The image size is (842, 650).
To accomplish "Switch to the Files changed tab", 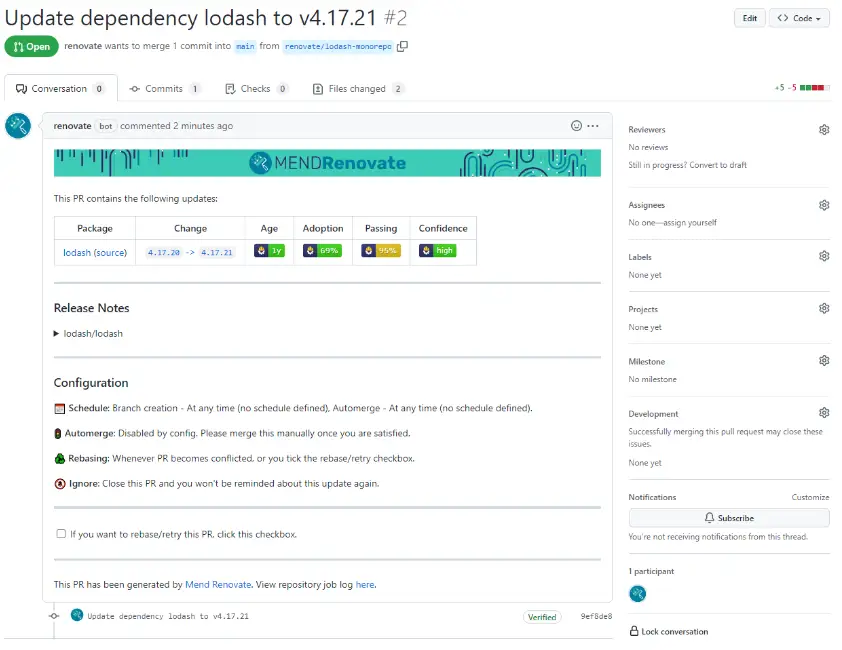I will click(358, 89).
